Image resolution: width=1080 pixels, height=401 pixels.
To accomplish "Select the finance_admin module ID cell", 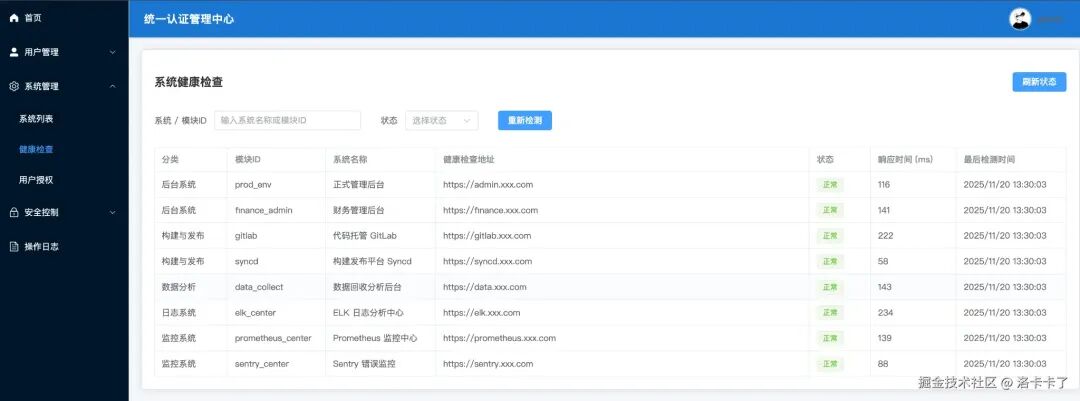I will pyautogui.click(x=264, y=210).
